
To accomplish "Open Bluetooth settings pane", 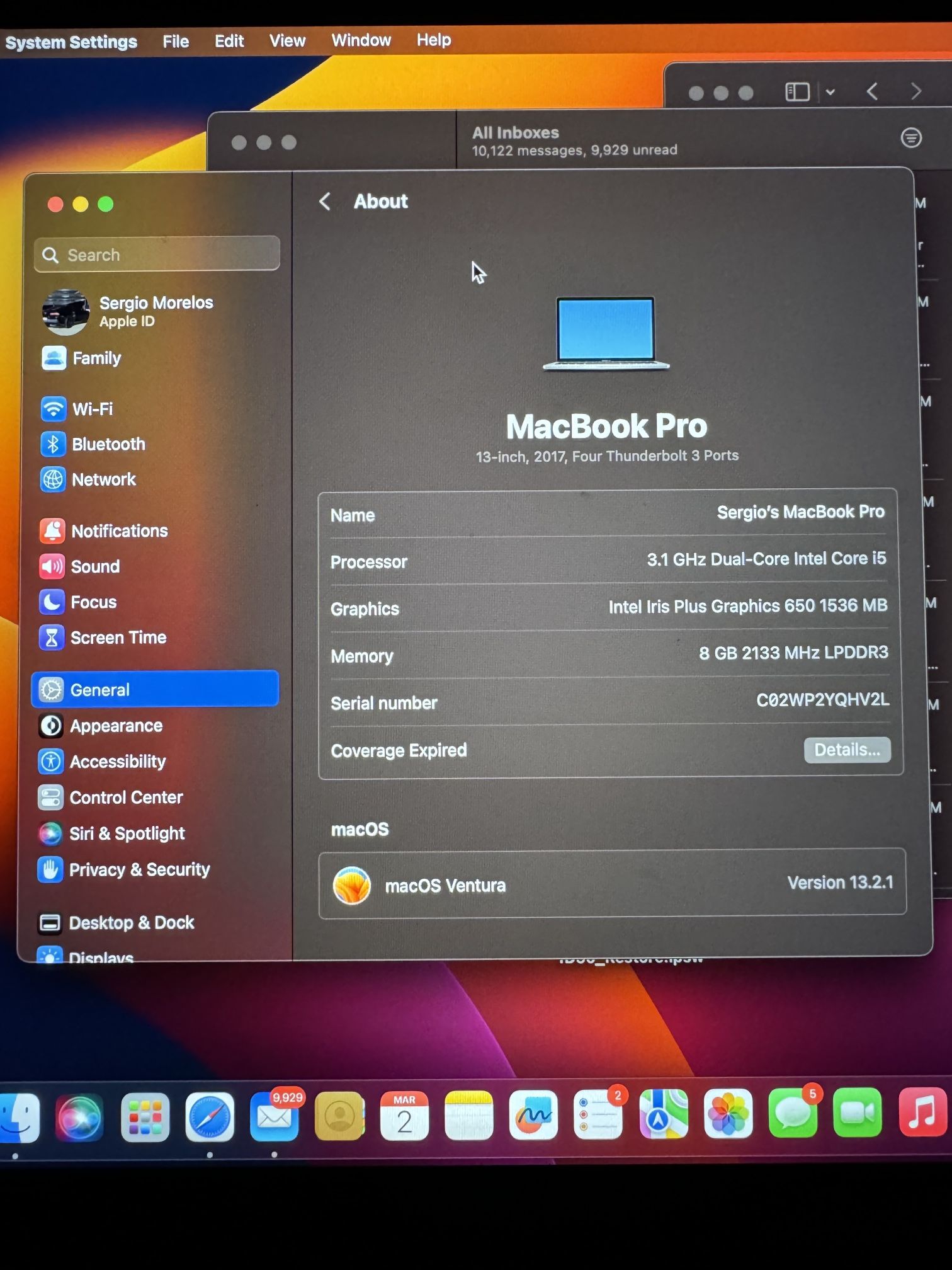I will tap(108, 445).
